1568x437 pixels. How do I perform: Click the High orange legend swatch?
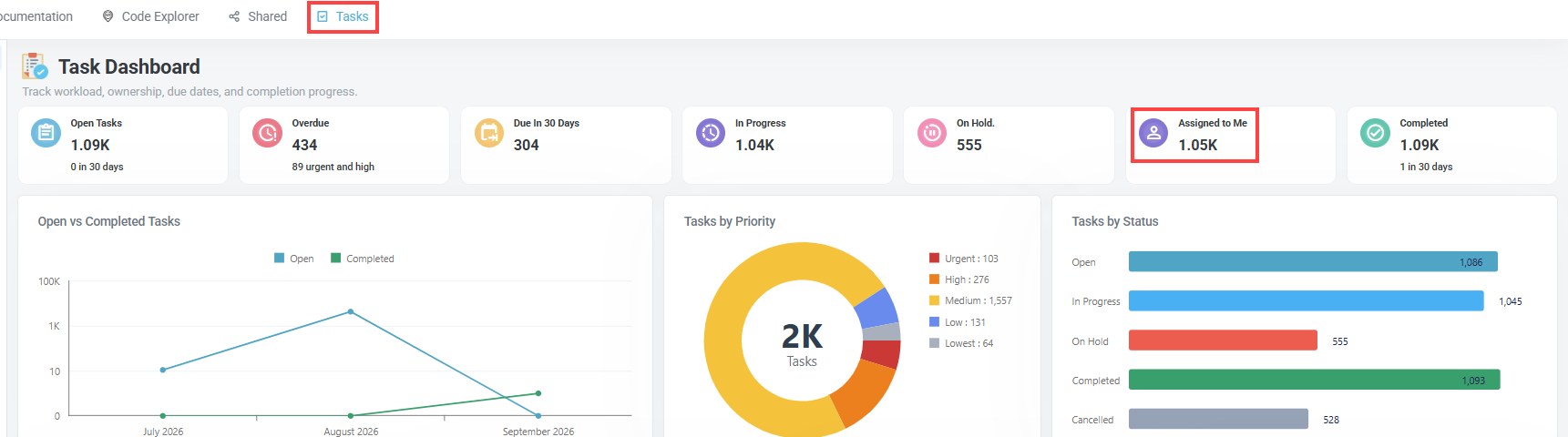click(x=934, y=279)
